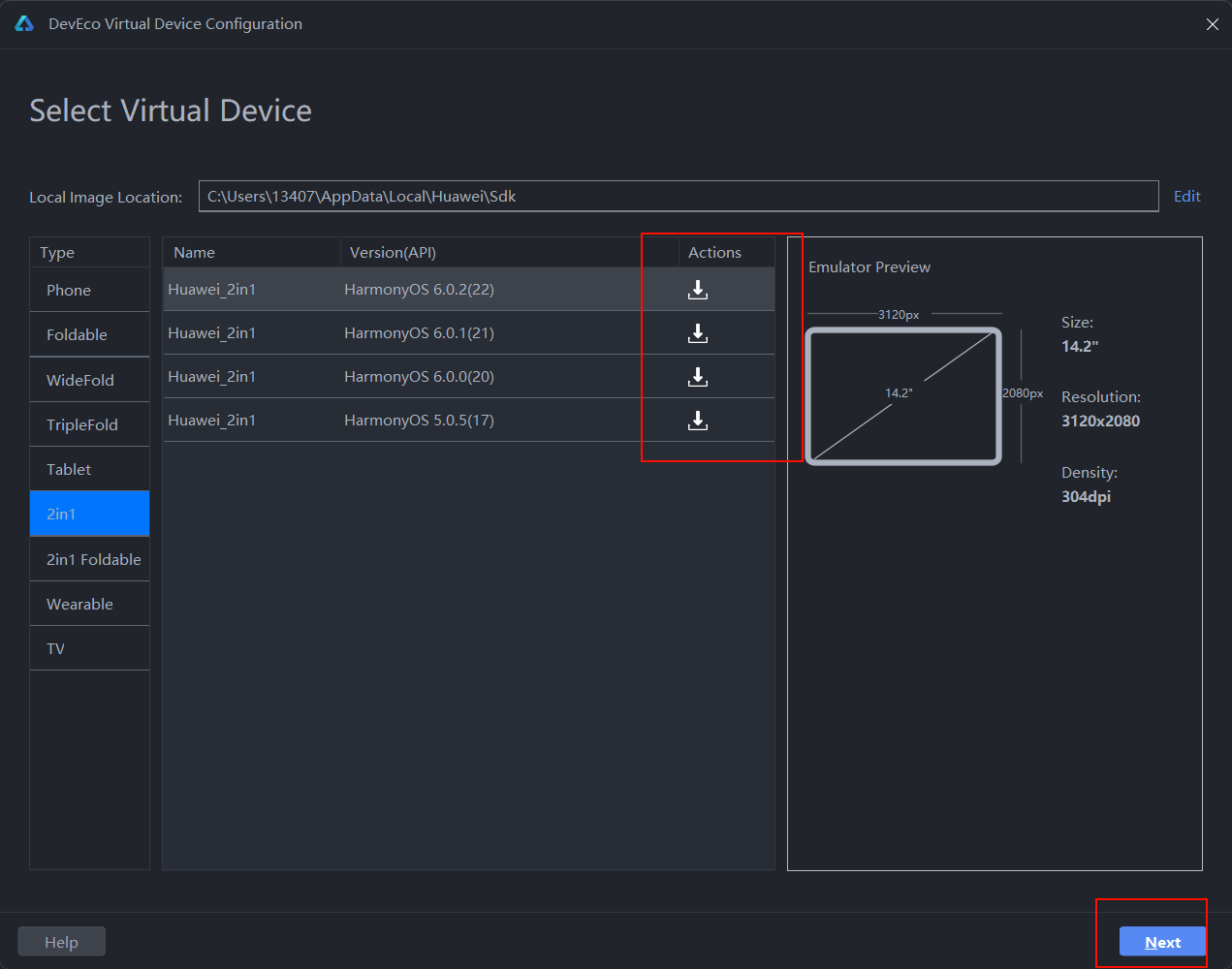The image size is (1232, 969).
Task: Download HarmonyOS 6.0.2(22) image
Action: (x=698, y=290)
